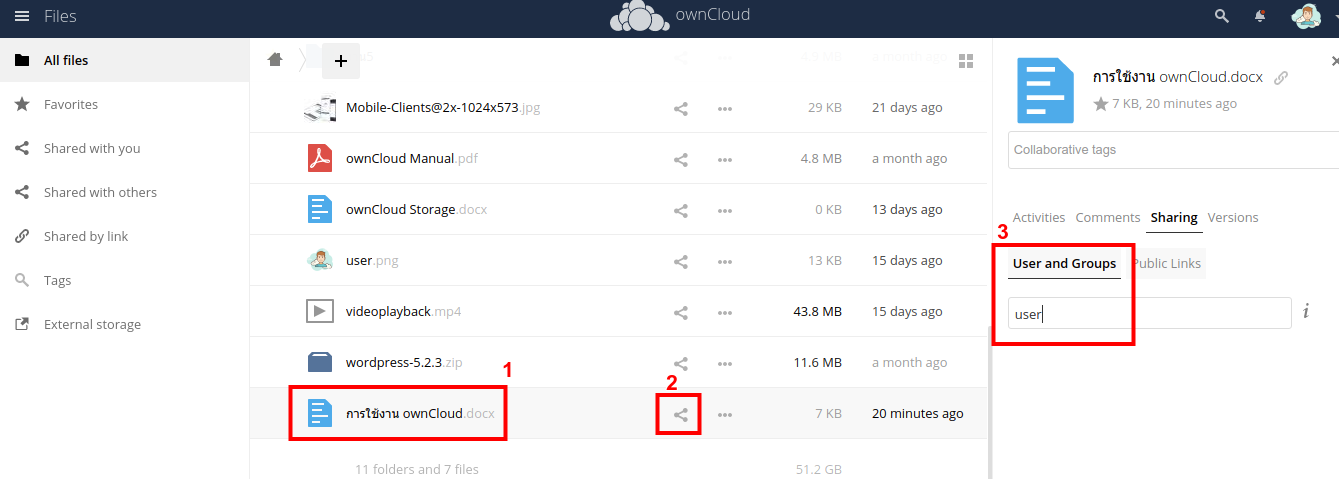Screen dimensions: 1339x479
Task: Open the Favorites sidebar section
Action: (x=70, y=104)
